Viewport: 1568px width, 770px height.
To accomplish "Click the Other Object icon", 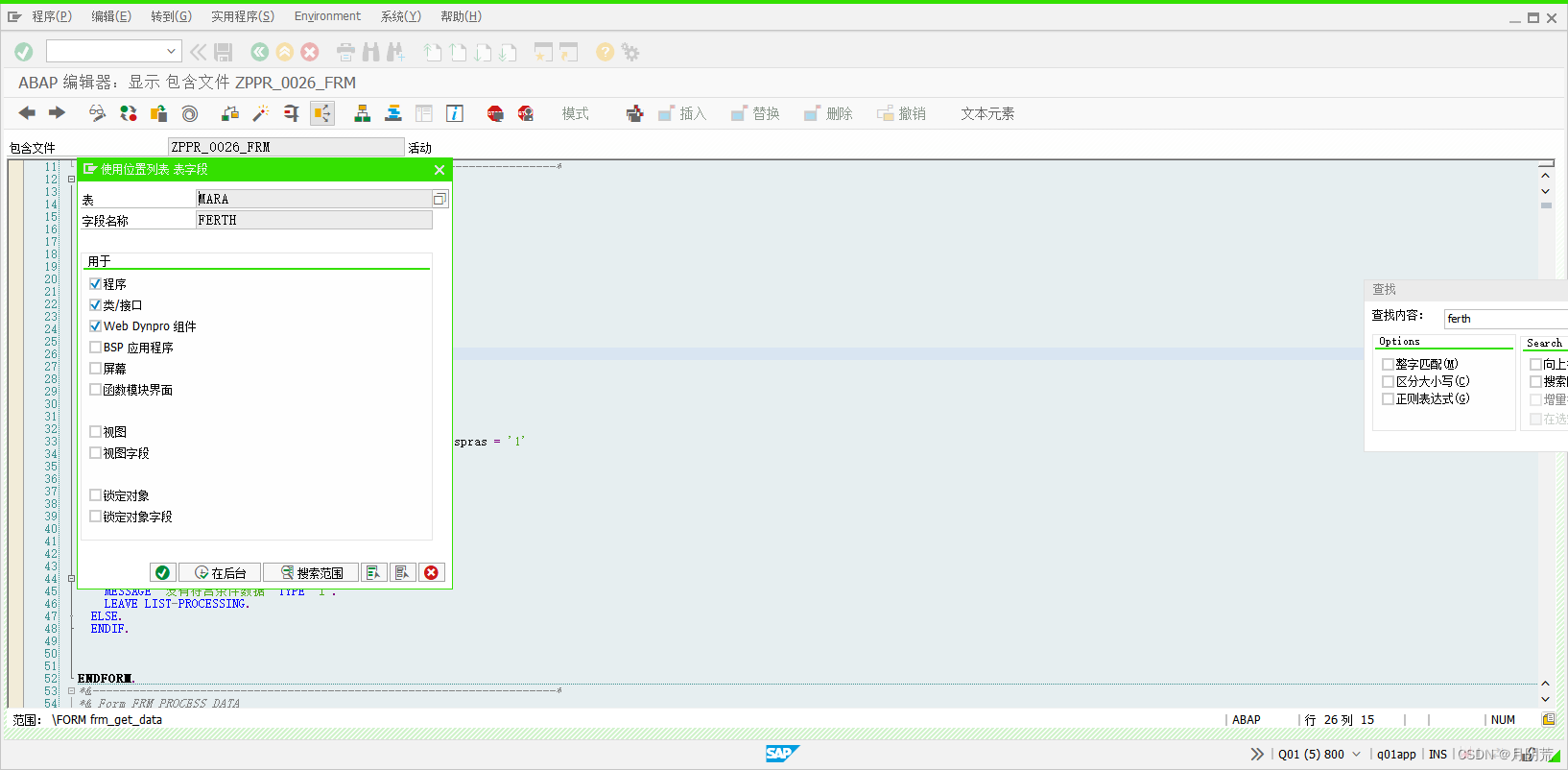I will (x=158, y=113).
